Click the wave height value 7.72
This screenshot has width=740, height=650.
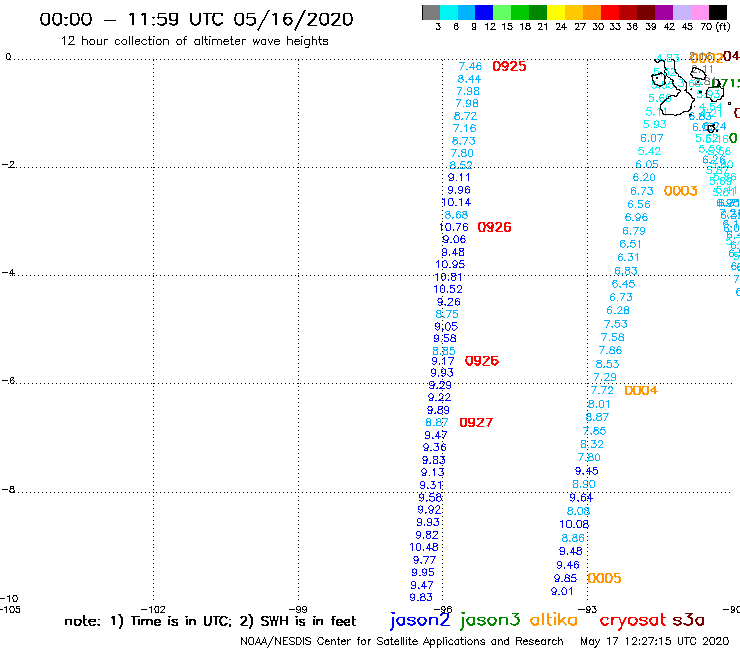pos(602,390)
